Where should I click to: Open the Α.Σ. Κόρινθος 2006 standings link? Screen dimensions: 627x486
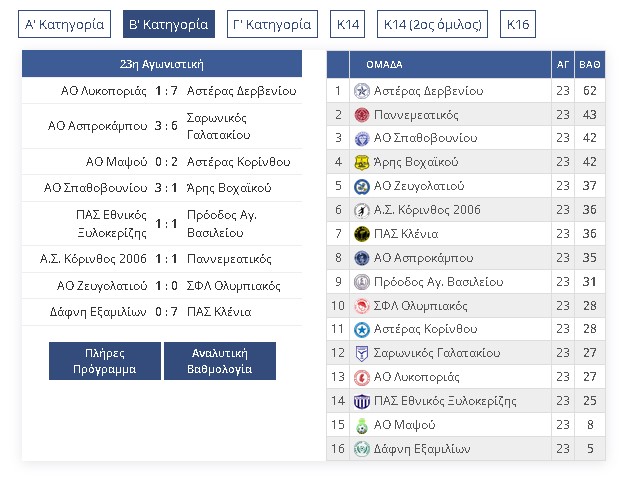point(427,210)
